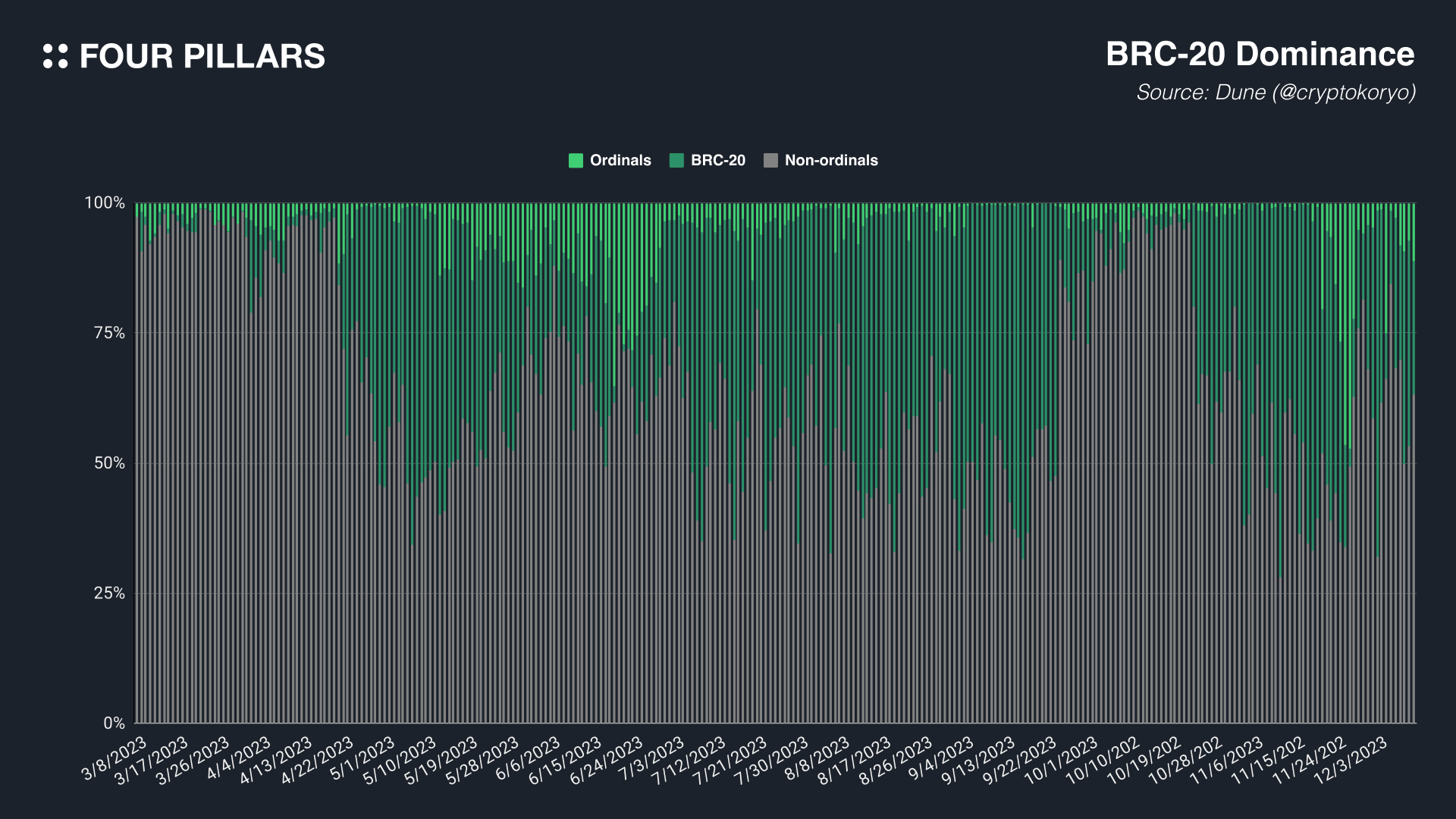Click the BRC-20 legend color swatch
The width and height of the screenshot is (1456, 819).
click(676, 161)
